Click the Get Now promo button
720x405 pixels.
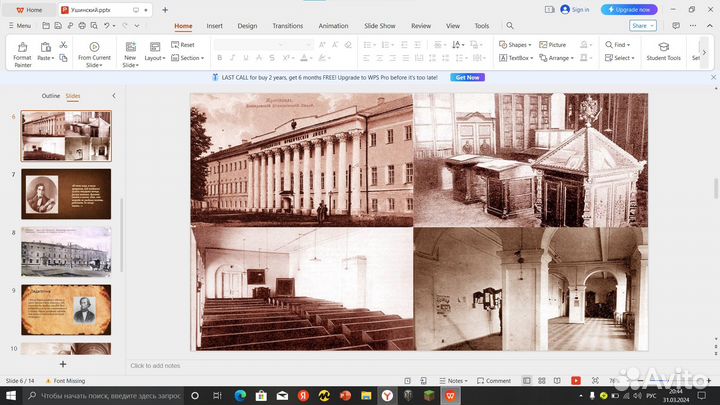(467, 78)
